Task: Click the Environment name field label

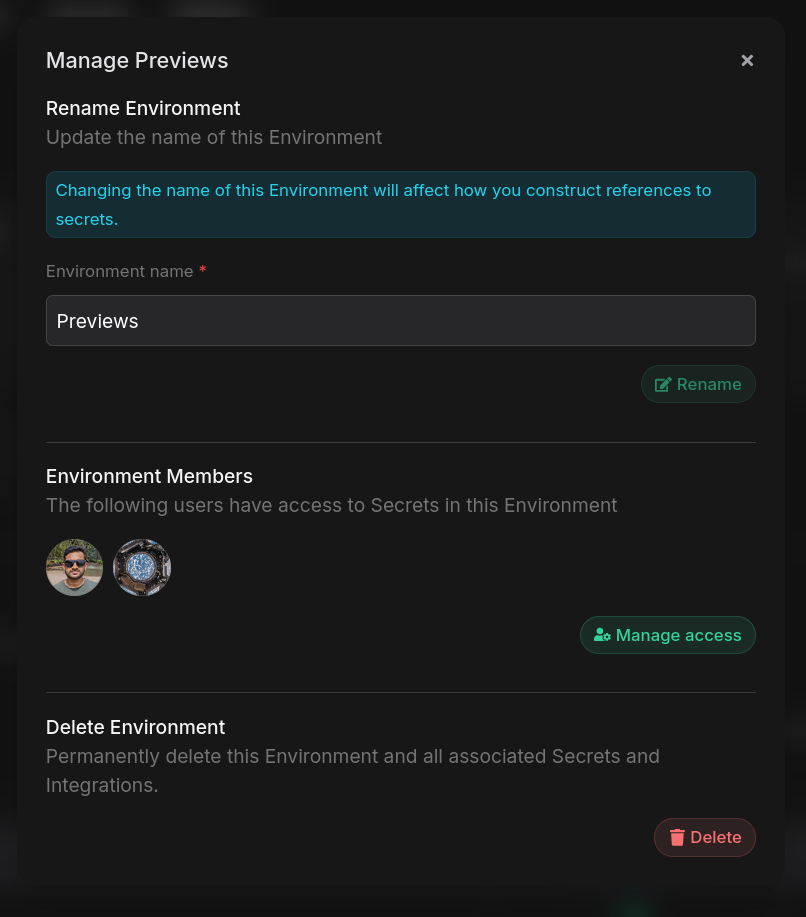Action: click(x=119, y=271)
